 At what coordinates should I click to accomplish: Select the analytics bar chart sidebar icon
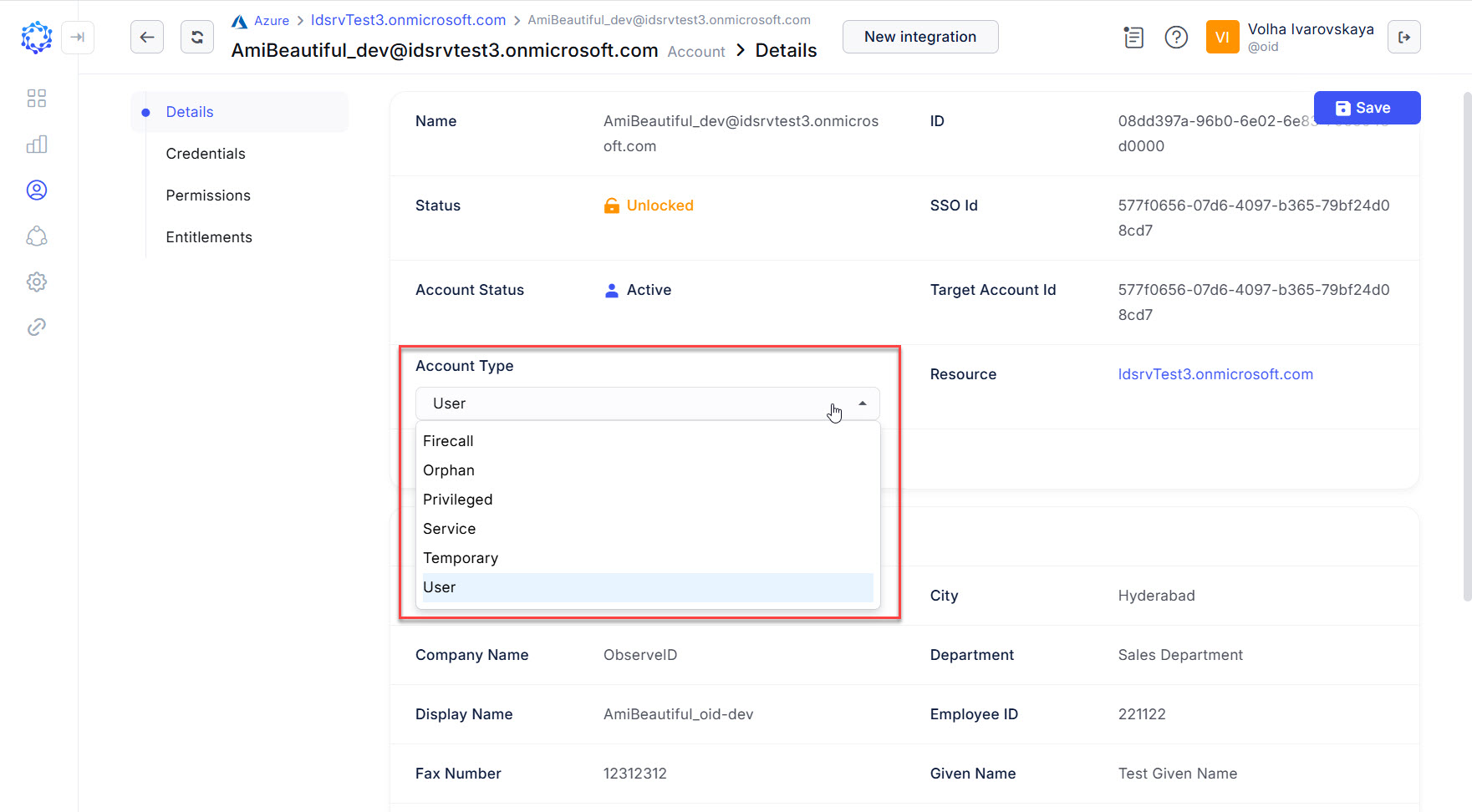(x=36, y=144)
